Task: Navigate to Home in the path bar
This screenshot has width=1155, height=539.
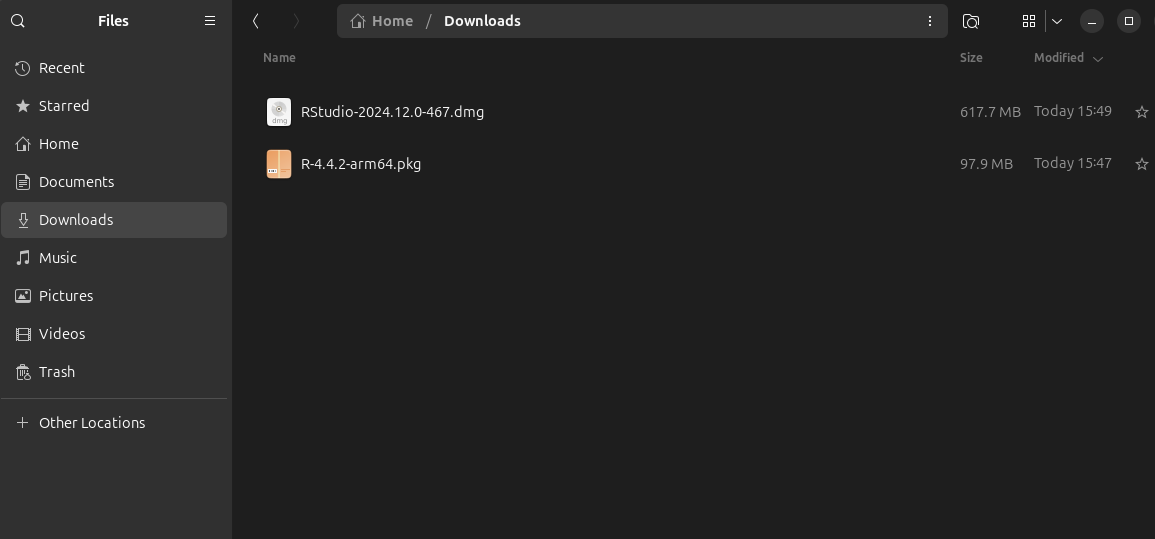Action: tap(382, 21)
